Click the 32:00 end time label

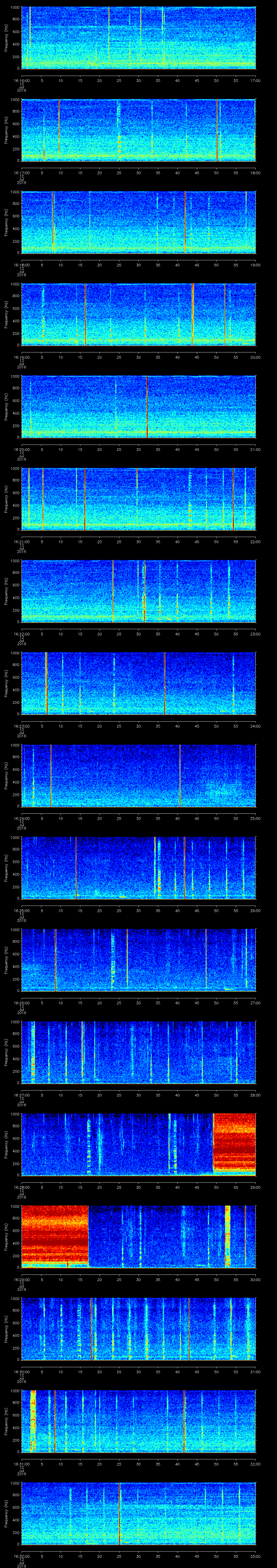tap(255, 1464)
